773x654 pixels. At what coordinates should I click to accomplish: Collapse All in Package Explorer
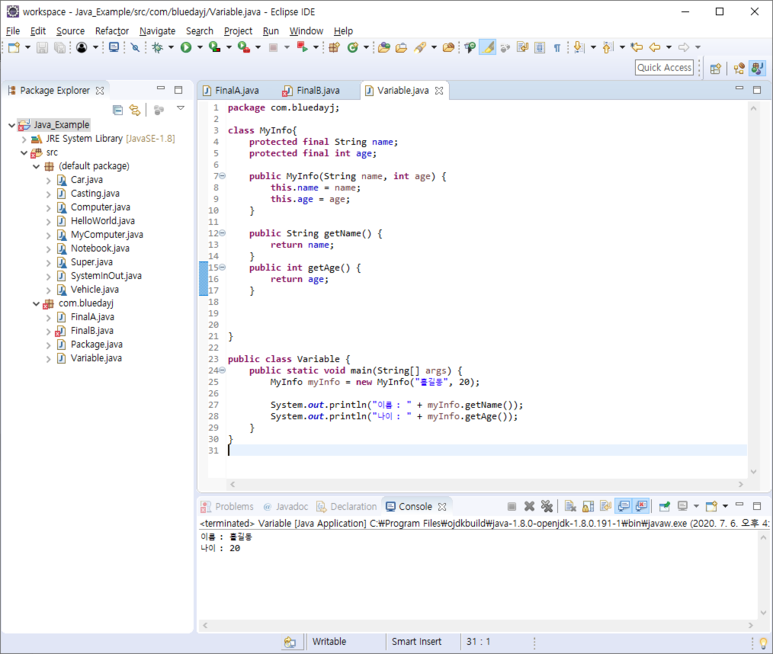pos(118,110)
